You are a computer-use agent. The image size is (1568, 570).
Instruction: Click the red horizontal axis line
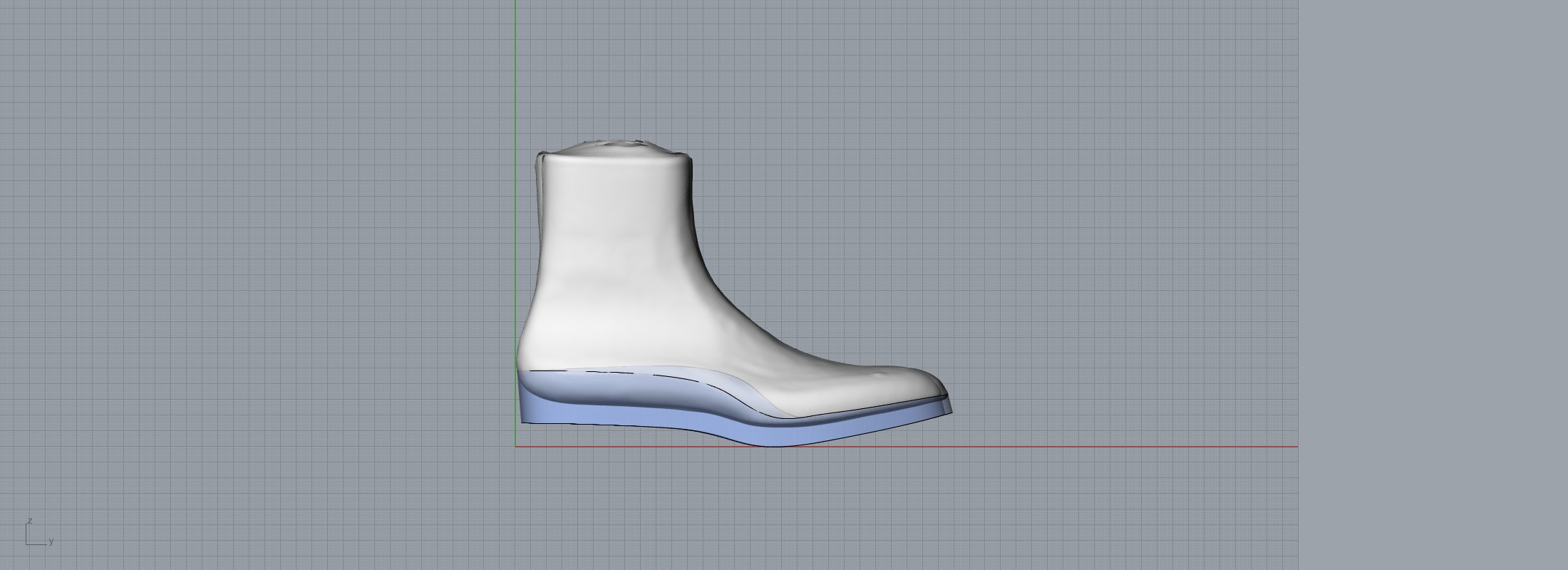(1069, 447)
